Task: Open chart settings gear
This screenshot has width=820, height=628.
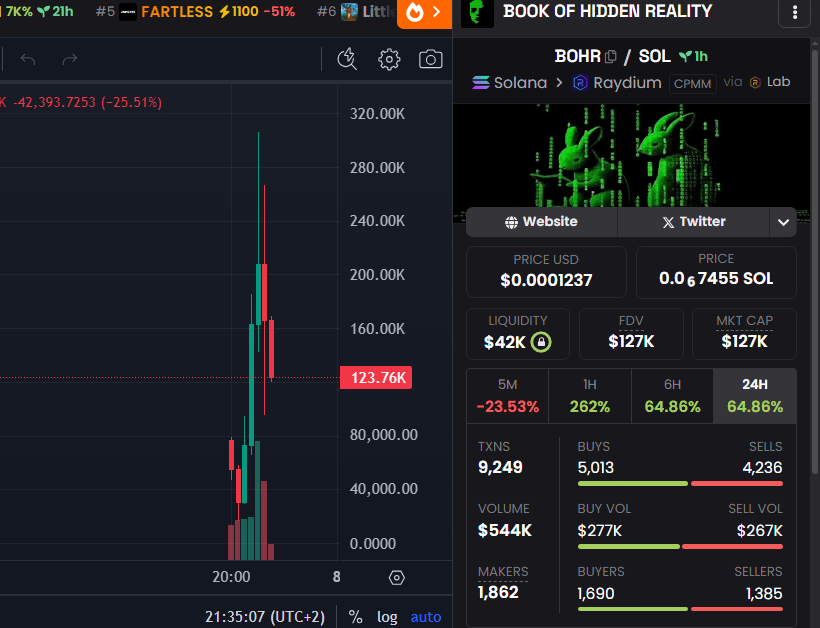Action: point(389,59)
